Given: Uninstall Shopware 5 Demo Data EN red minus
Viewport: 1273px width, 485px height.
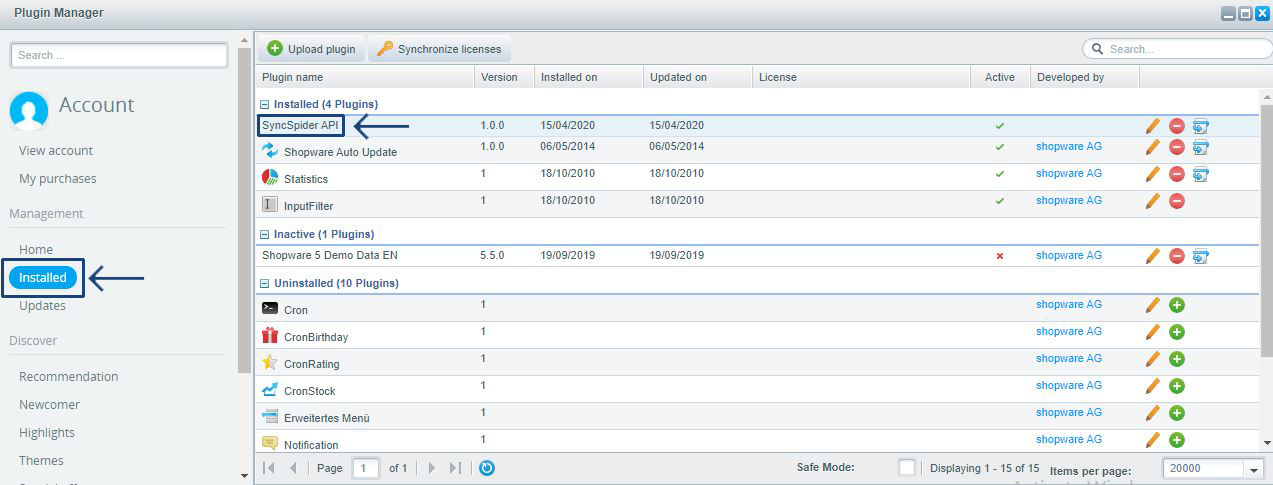Looking at the screenshot, I should pyautogui.click(x=1177, y=256).
